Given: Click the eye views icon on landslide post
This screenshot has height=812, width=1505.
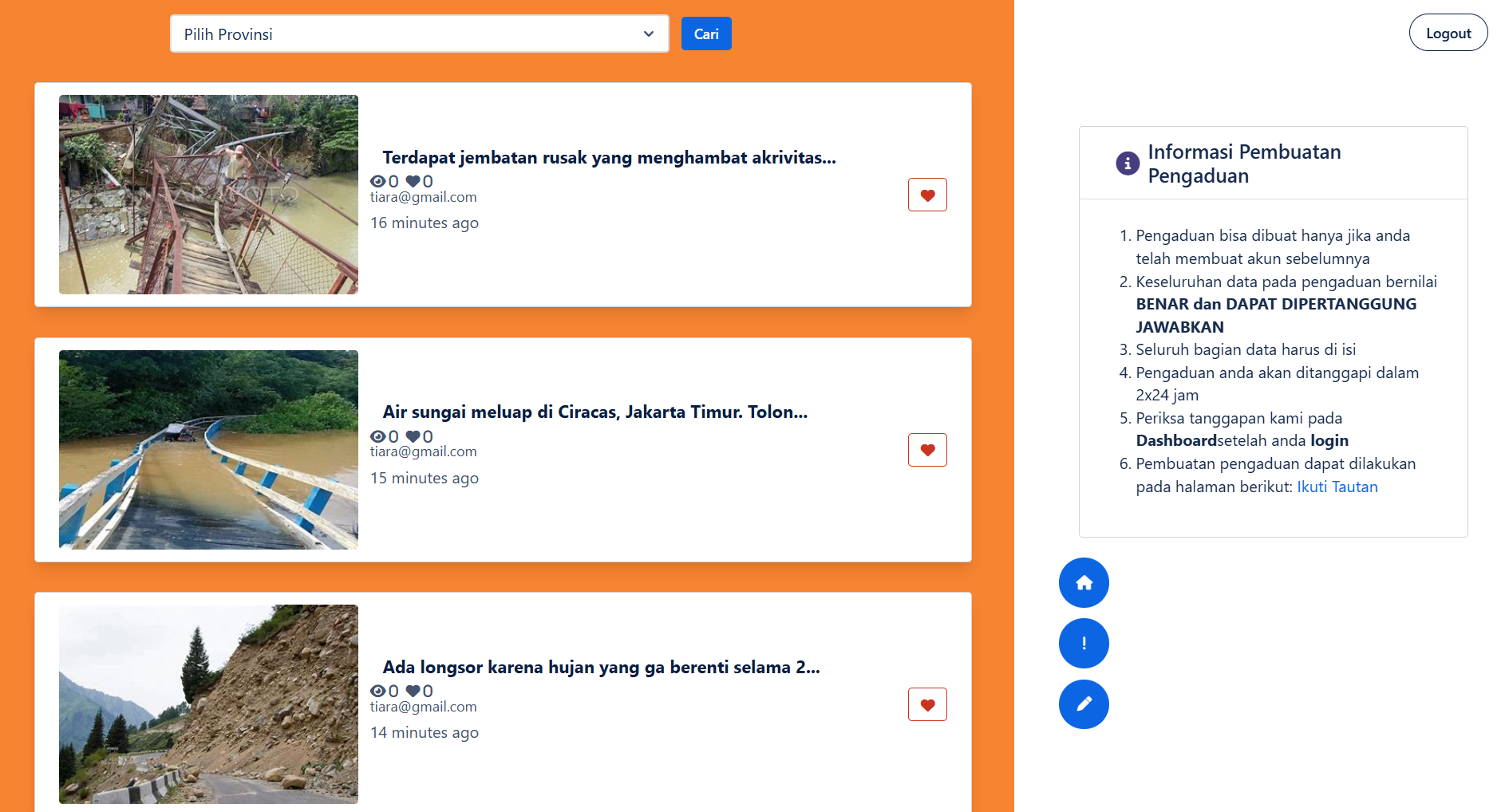Looking at the screenshot, I should [378, 692].
